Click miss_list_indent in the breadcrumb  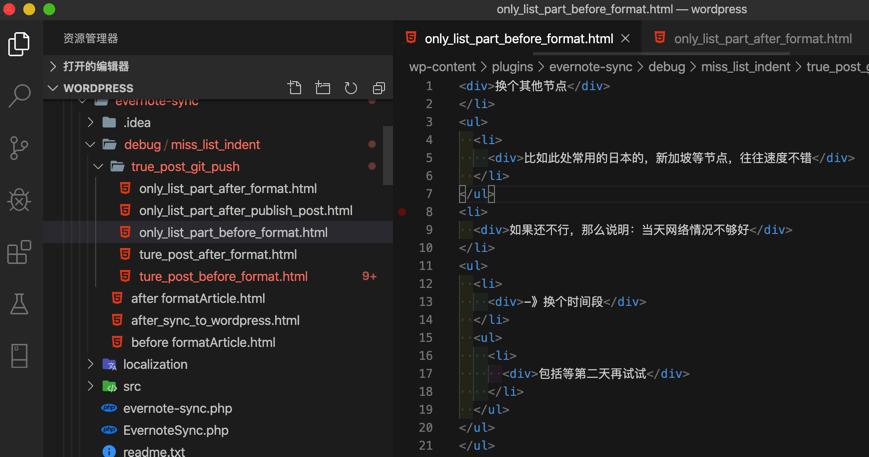point(745,67)
